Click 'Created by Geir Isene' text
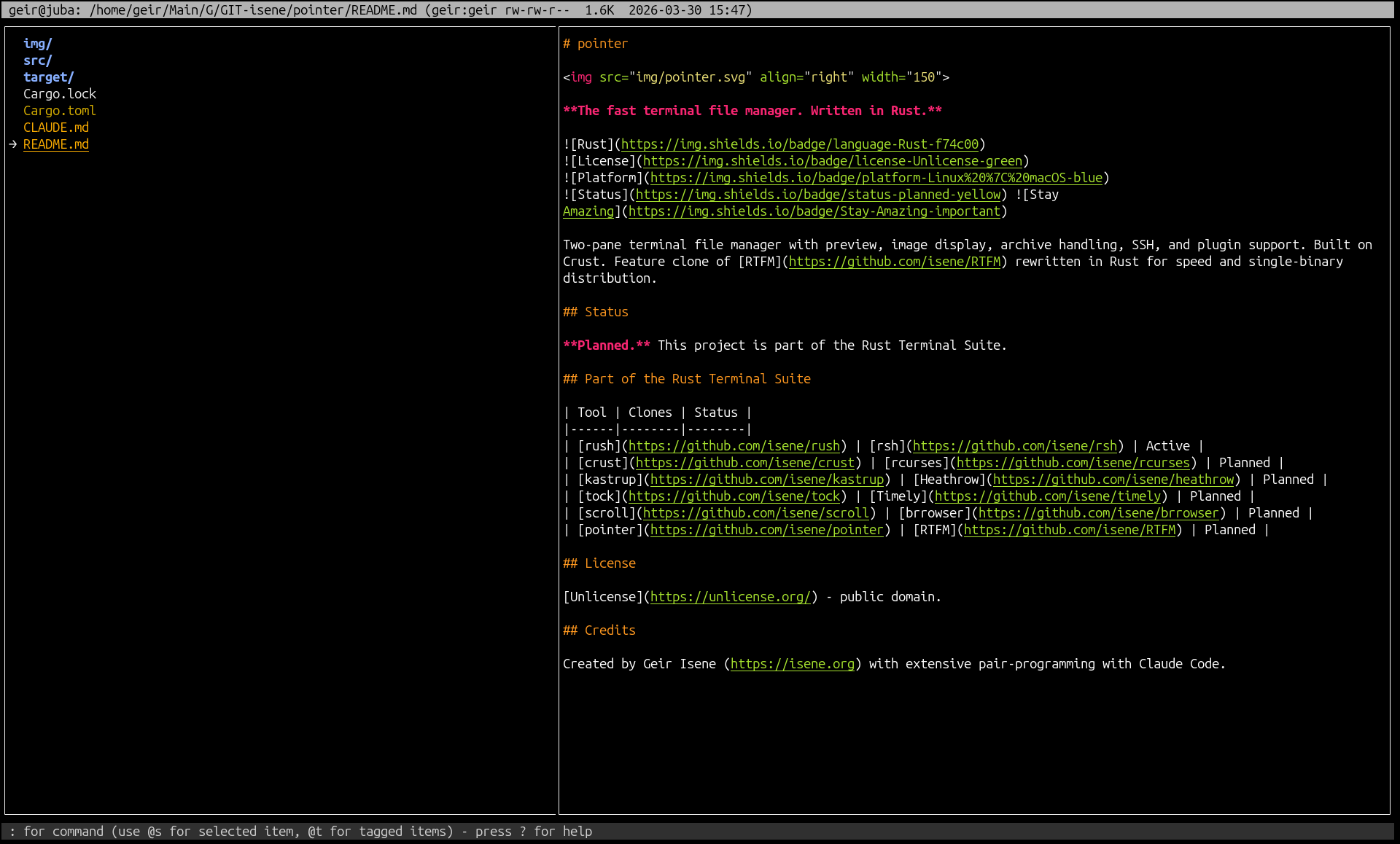Screen dimensions: 1400x844 click(x=639, y=664)
